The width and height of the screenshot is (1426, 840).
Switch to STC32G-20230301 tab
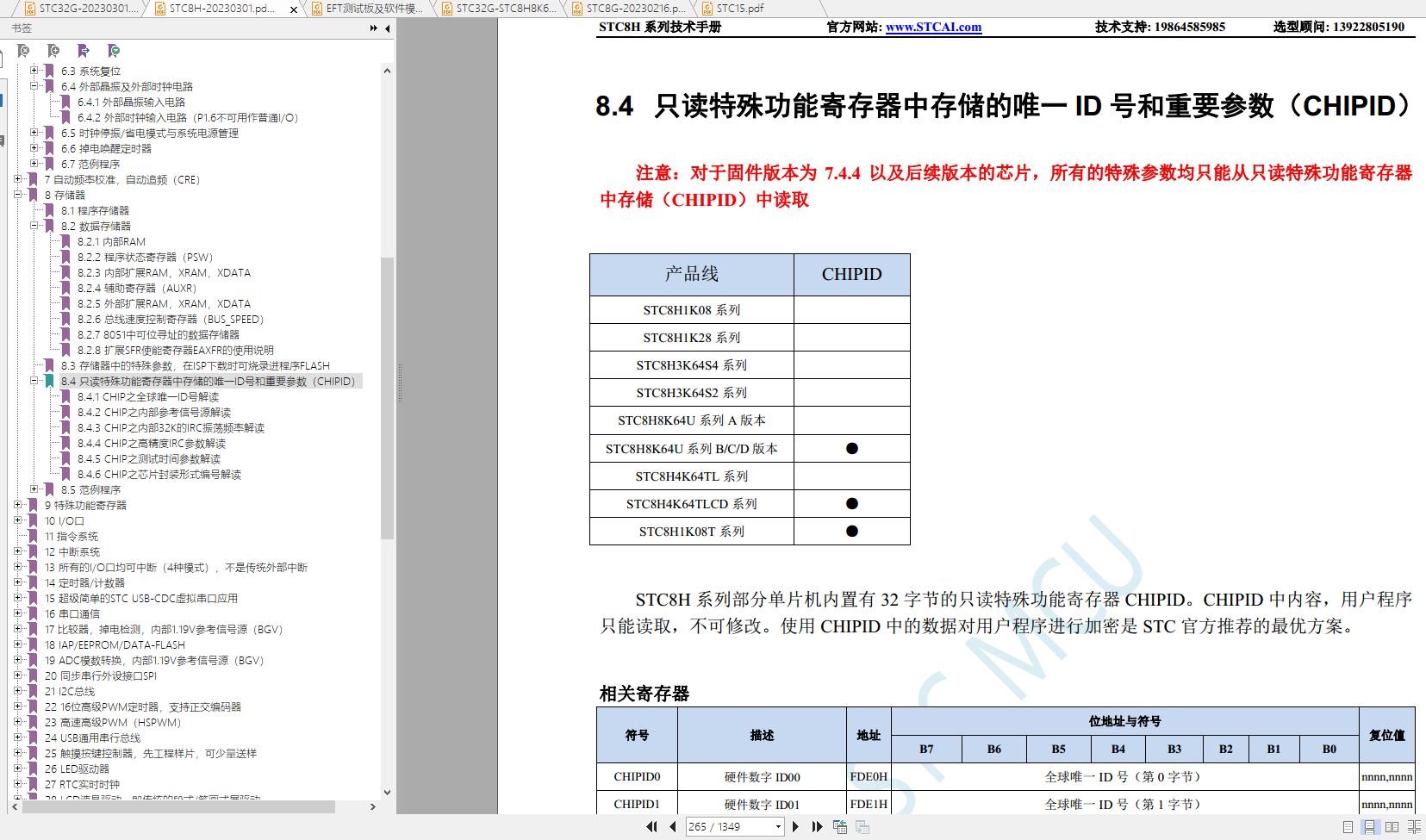click(79, 9)
